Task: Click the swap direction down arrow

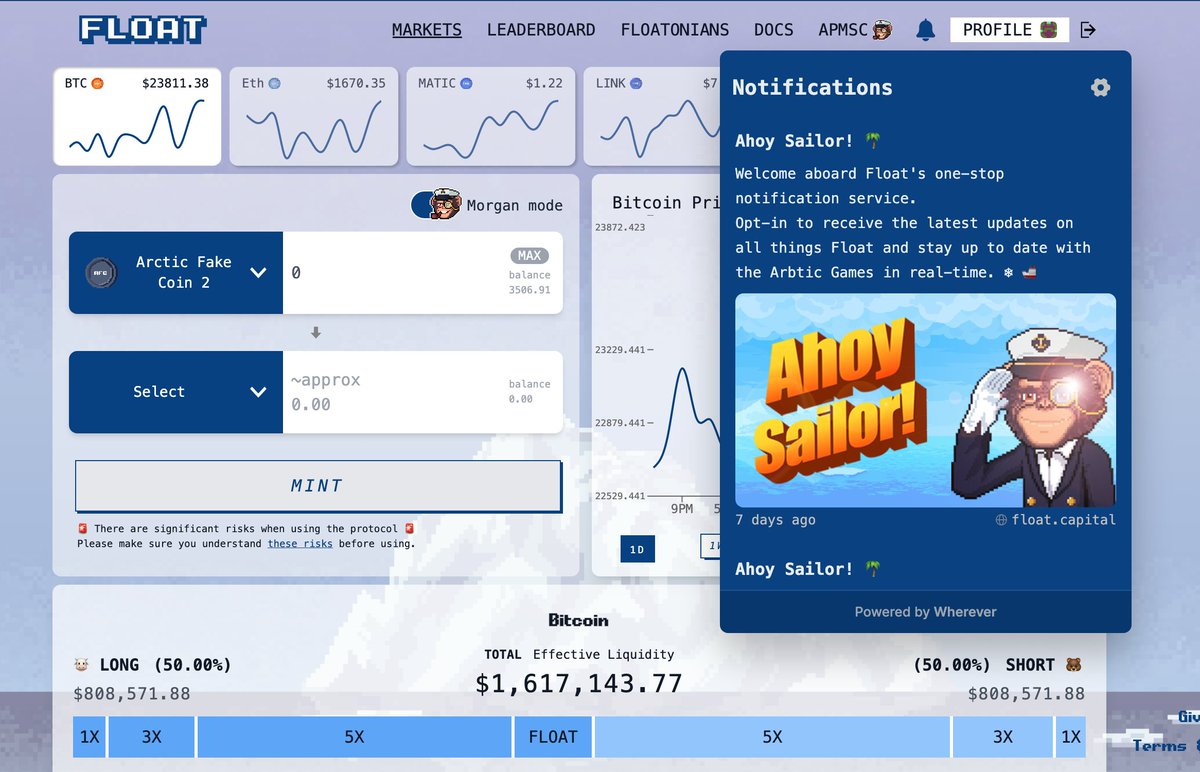Action: (316, 332)
